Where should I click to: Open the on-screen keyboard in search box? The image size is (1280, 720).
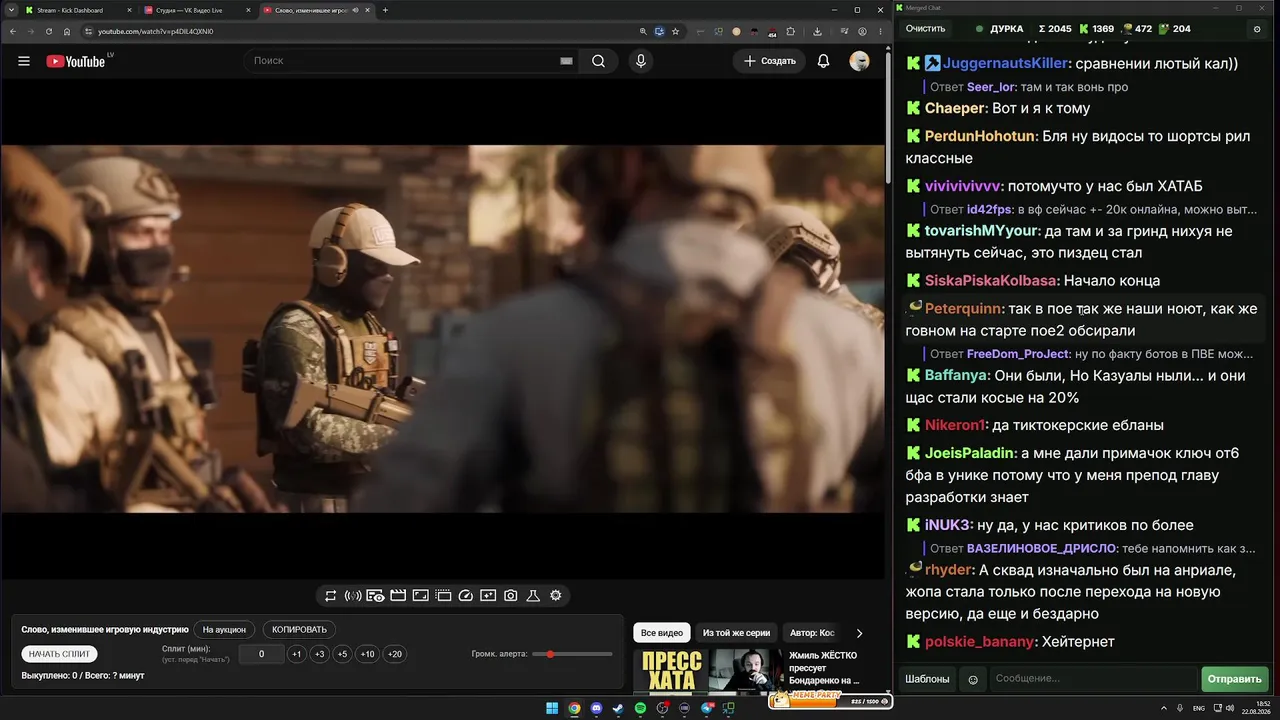[566, 61]
